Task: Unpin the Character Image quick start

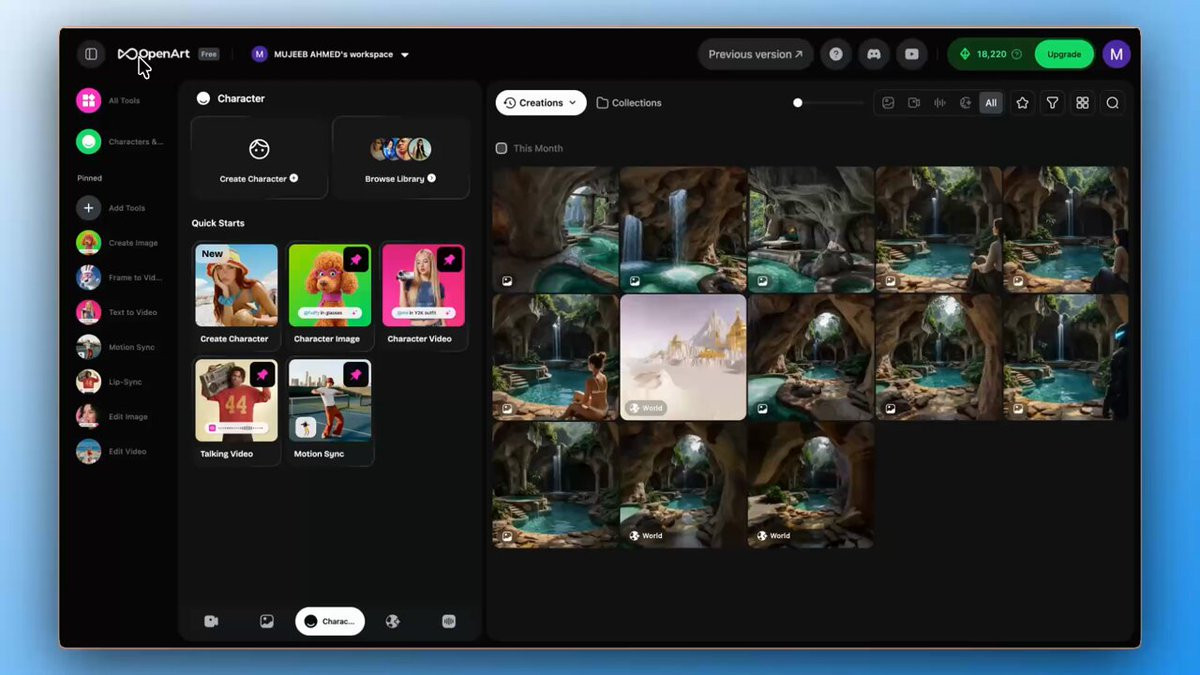Action: (356, 260)
